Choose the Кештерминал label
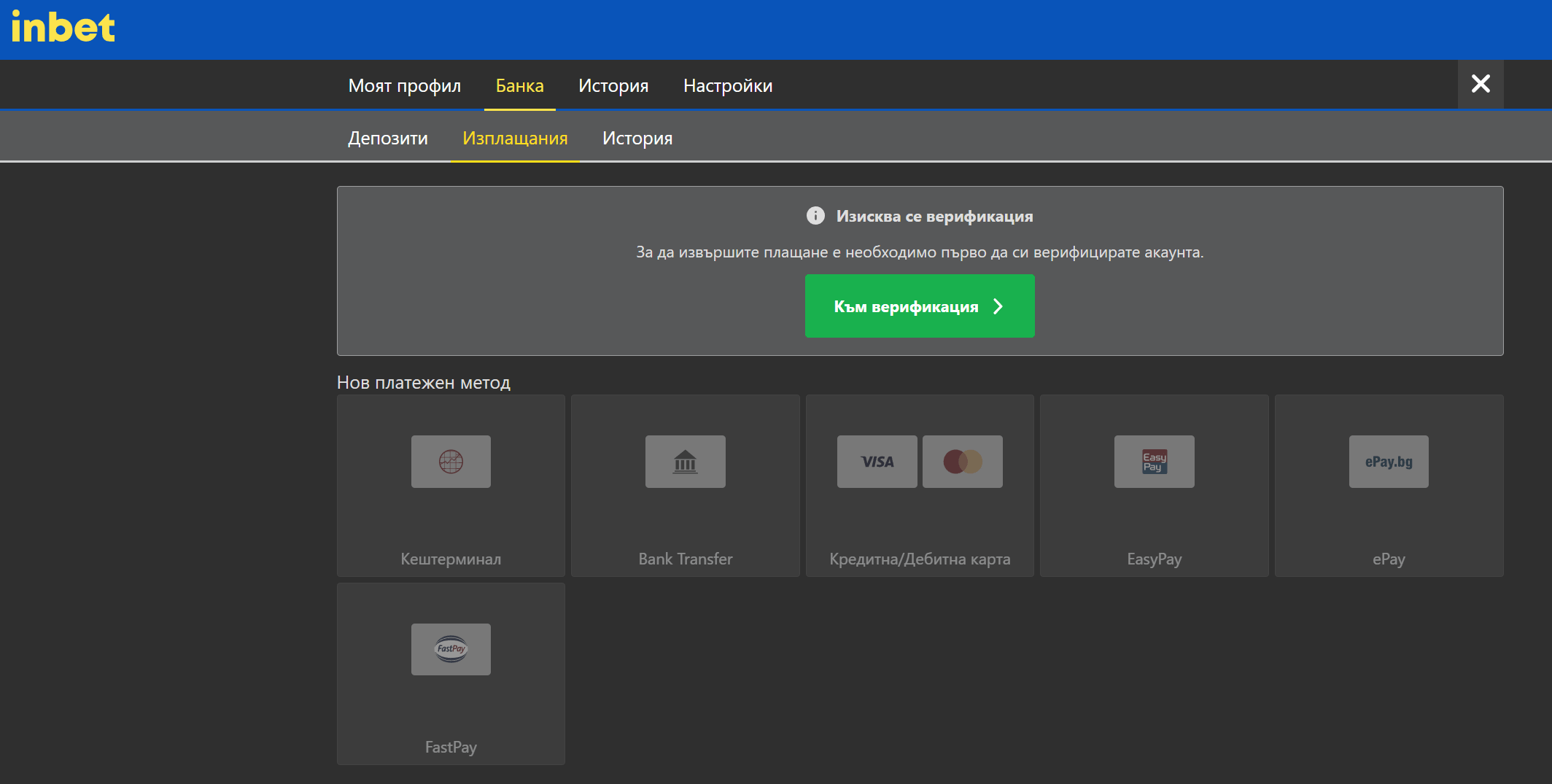 pyautogui.click(x=451, y=559)
